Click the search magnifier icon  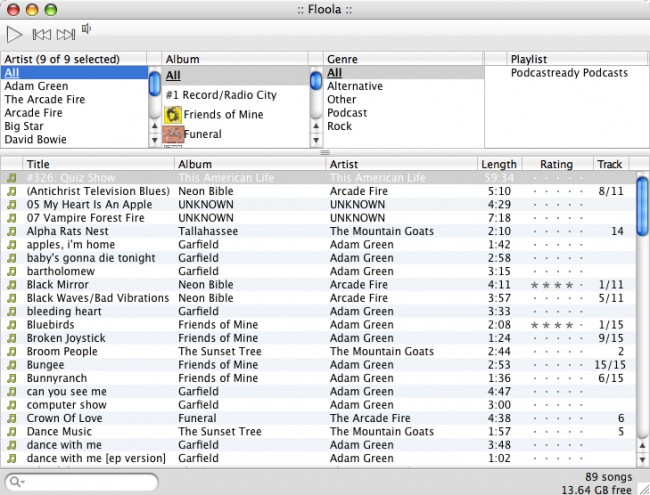(17, 482)
